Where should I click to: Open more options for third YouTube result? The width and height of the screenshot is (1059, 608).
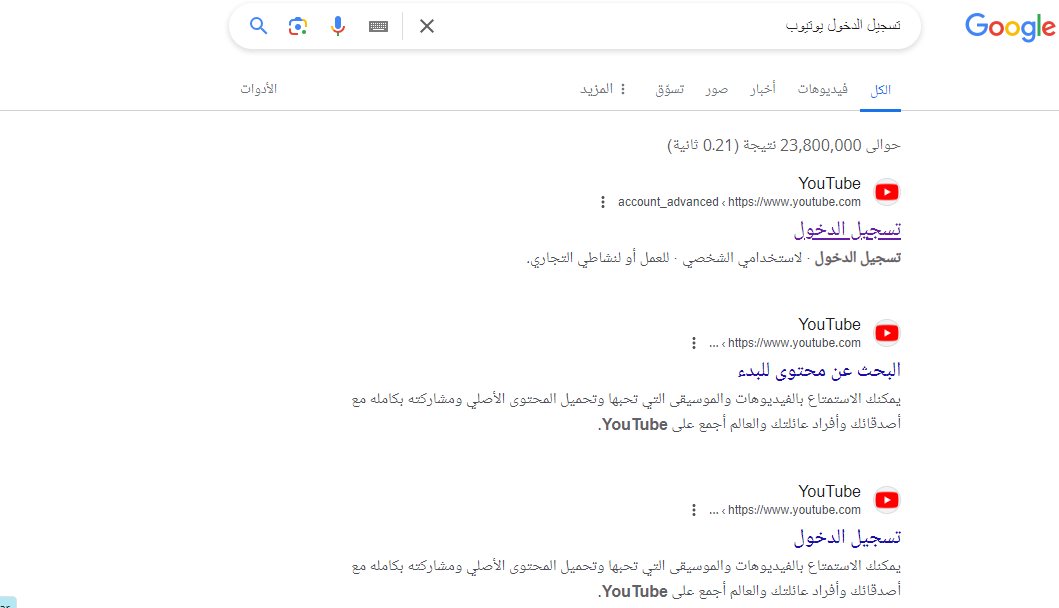click(694, 510)
